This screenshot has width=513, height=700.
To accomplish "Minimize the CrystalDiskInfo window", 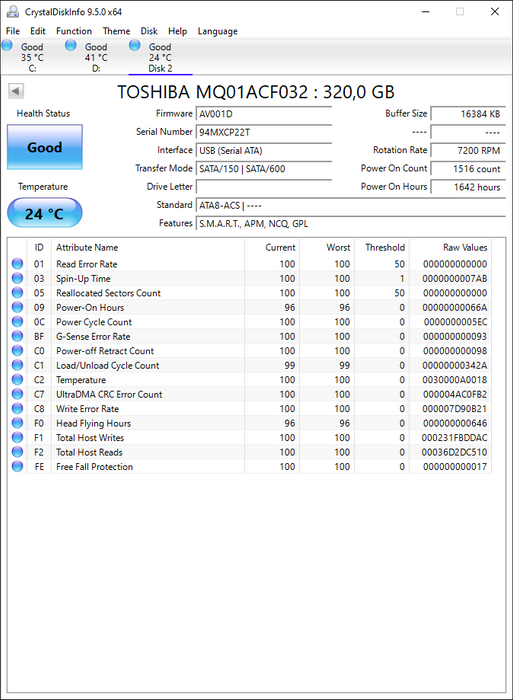I will point(425,12).
